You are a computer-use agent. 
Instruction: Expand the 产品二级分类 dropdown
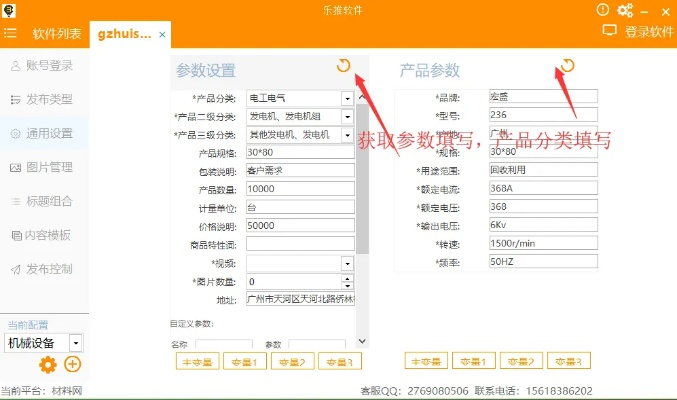click(x=347, y=116)
